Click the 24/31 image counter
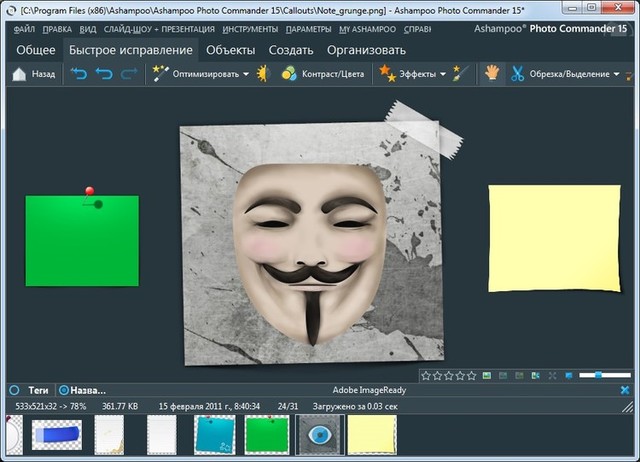This screenshot has width=640, height=462. pyautogui.click(x=288, y=406)
